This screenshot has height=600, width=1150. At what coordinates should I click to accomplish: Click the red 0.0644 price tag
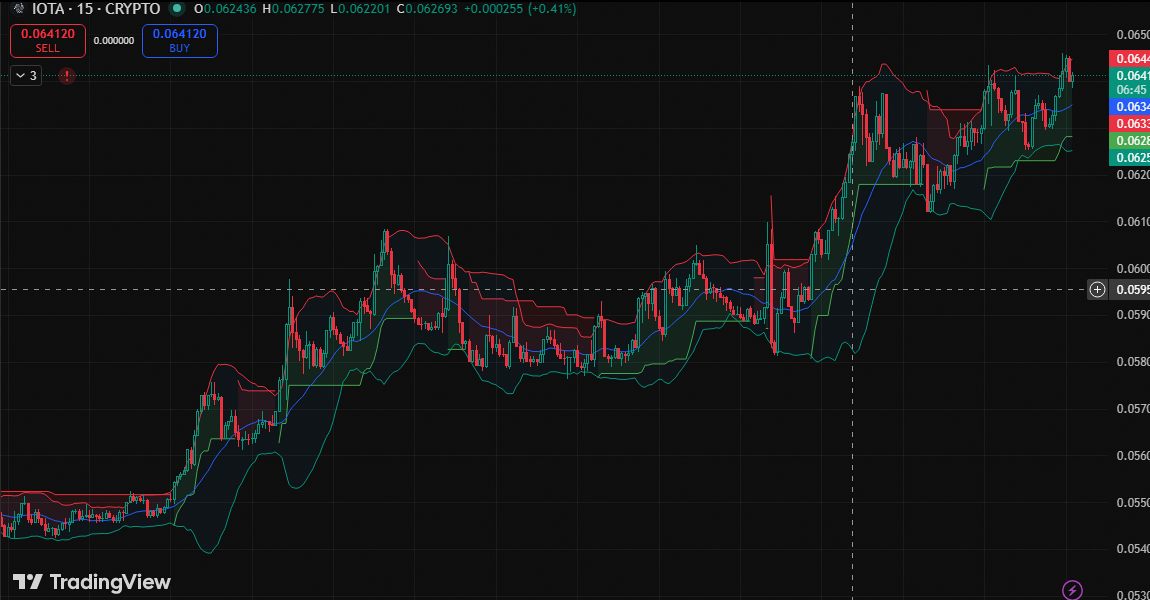[1130, 59]
